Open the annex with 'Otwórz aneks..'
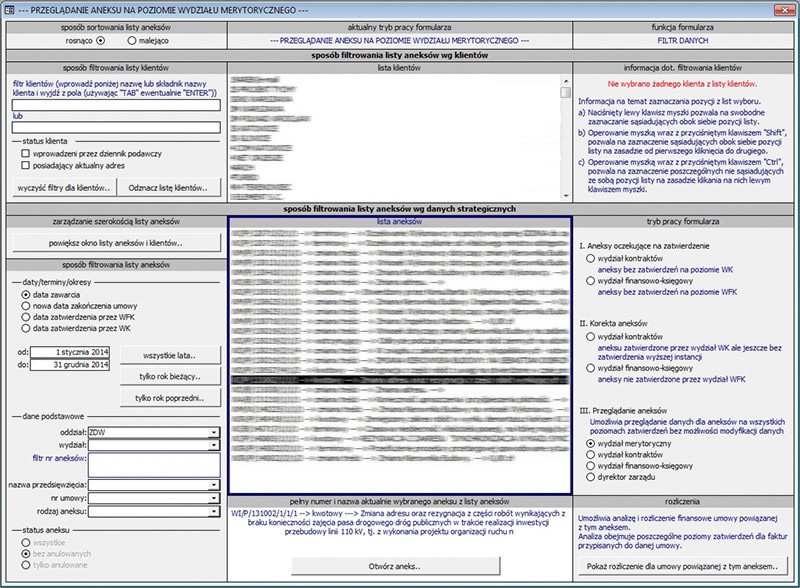The width and height of the screenshot is (800, 588). point(395,567)
